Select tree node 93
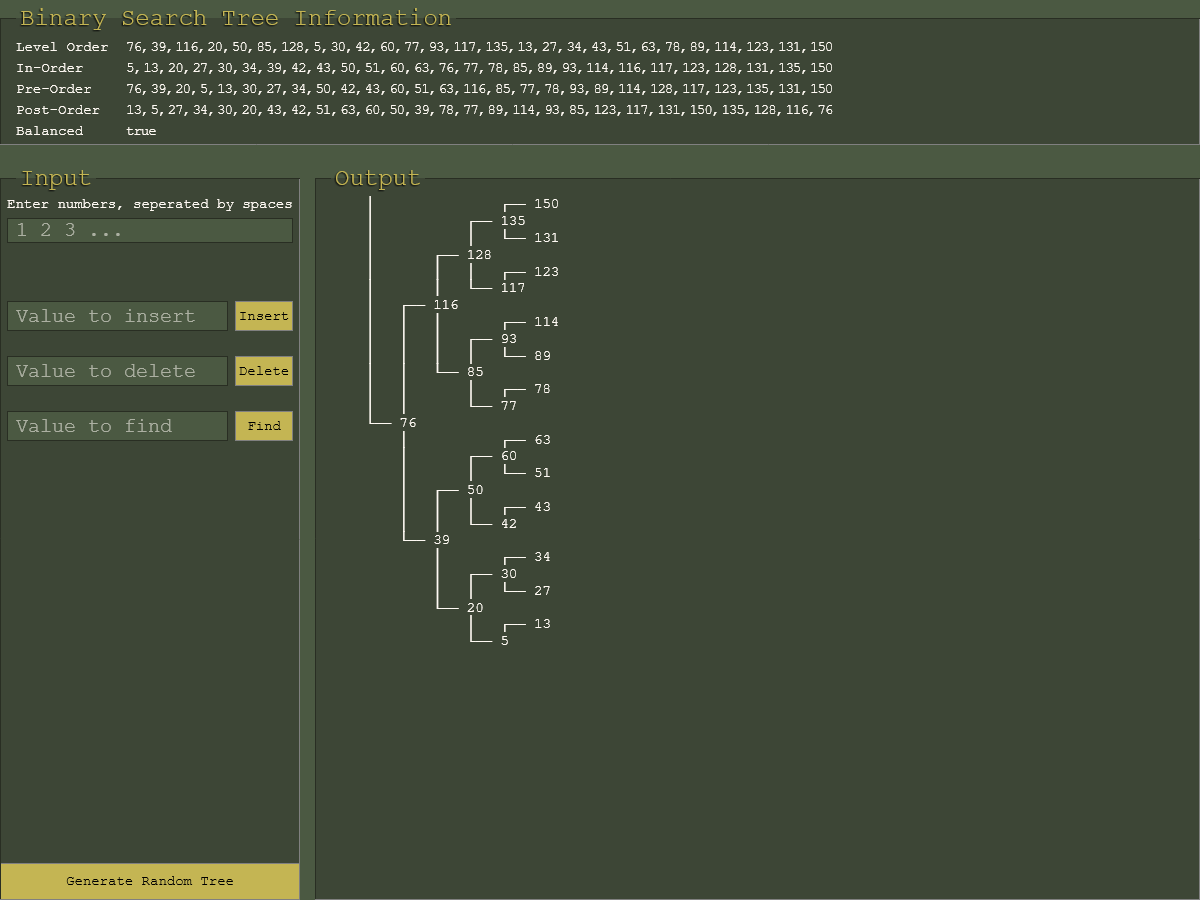 click(x=509, y=339)
